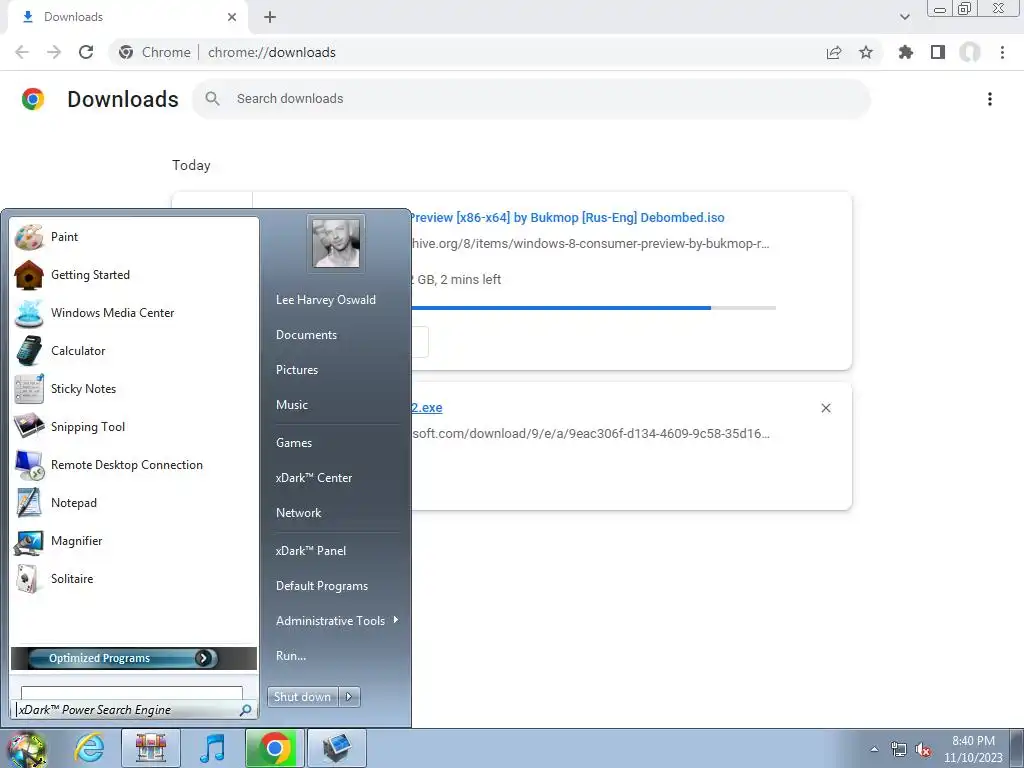The width and height of the screenshot is (1024, 768).
Task: Open the network tray icon
Action: [x=899, y=750]
